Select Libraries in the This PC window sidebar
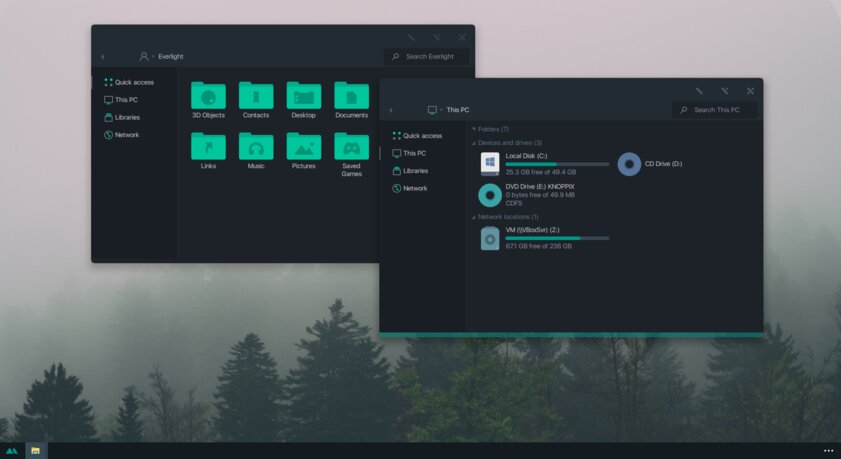 (415, 171)
